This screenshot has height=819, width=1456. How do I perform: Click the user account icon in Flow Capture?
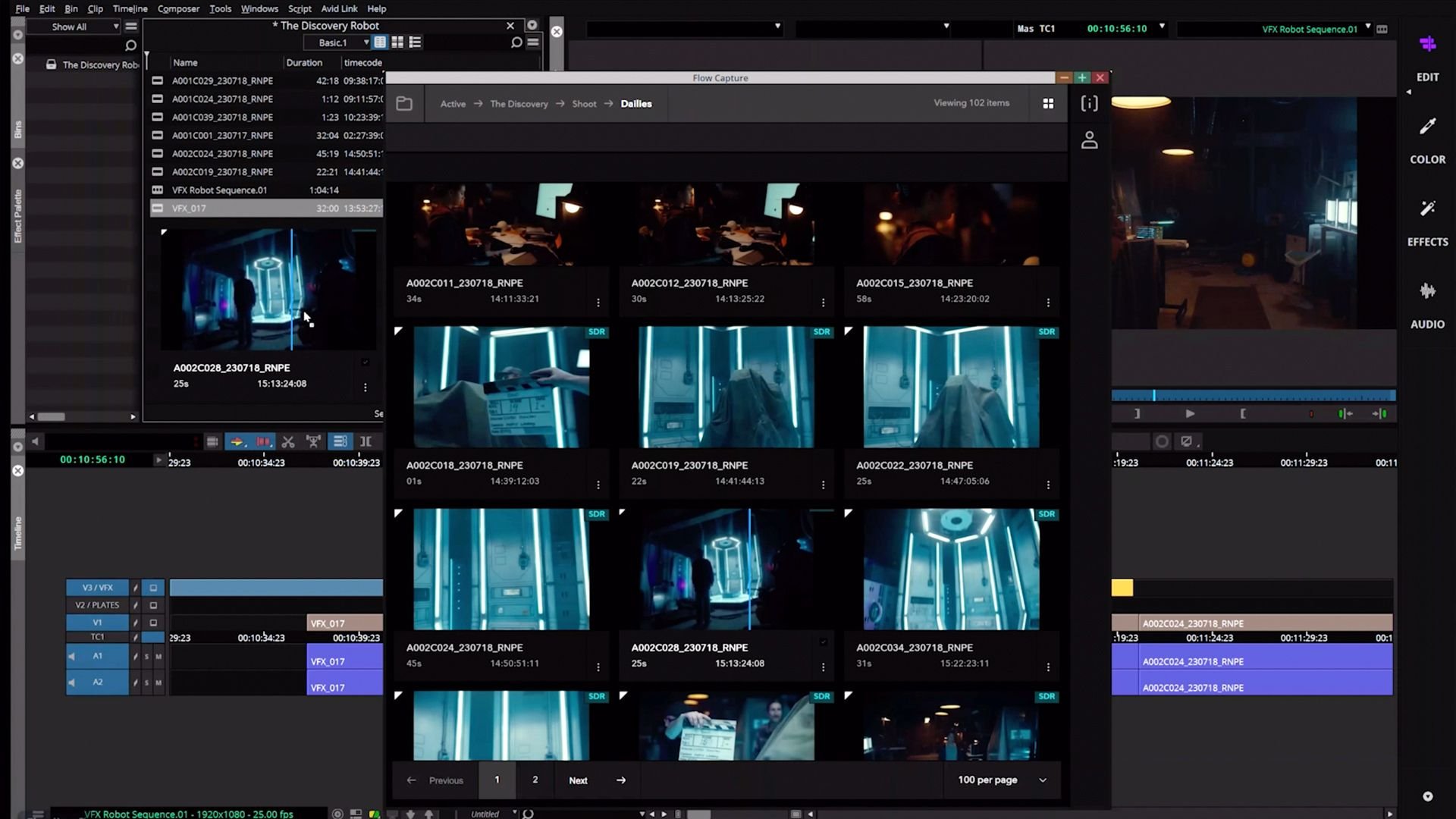(x=1090, y=140)
